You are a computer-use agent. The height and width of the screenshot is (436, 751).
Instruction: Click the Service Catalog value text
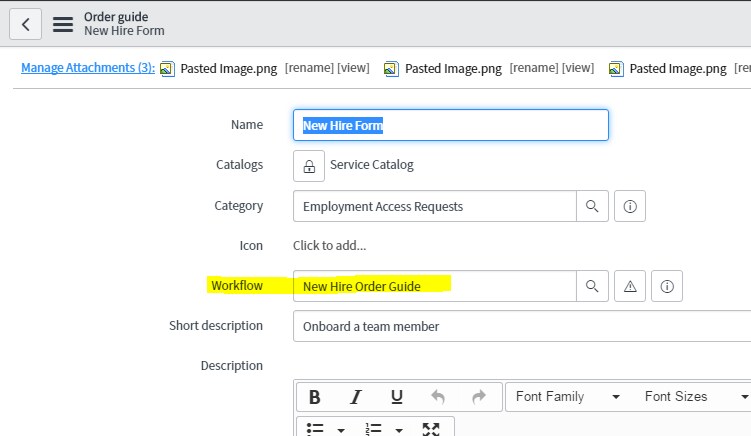tap(372, 165)
